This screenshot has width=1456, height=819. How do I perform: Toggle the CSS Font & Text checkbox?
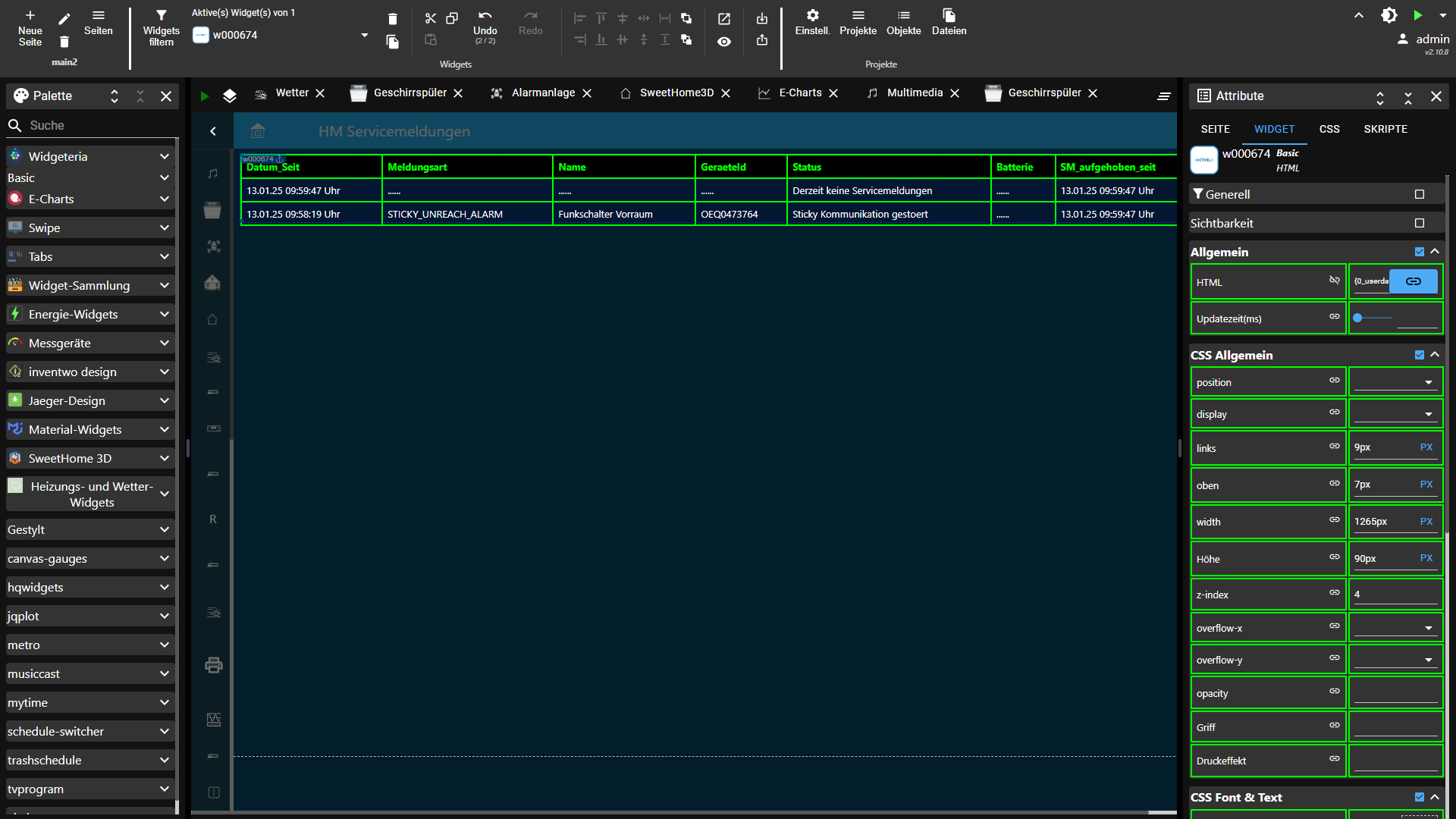pyautogui.click(x=1420, y=797)
